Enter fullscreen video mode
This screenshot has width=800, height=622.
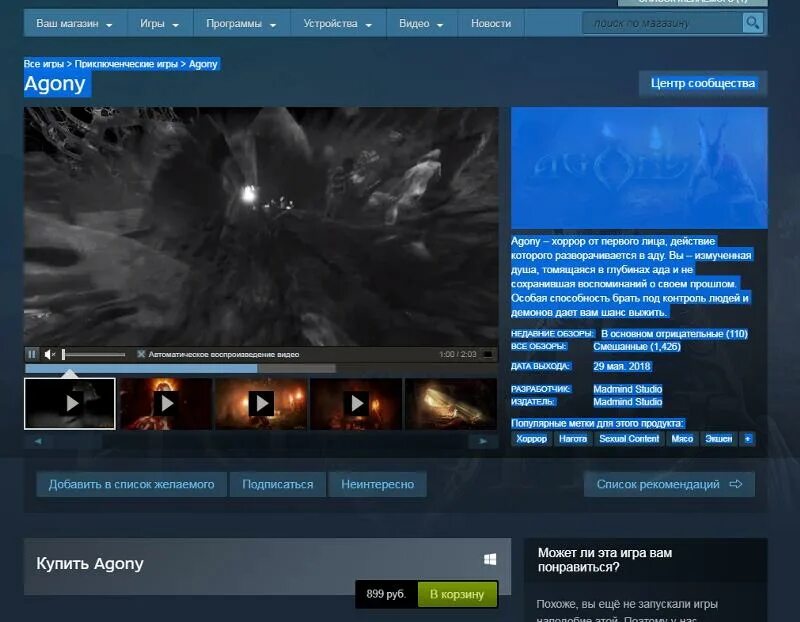488,354
